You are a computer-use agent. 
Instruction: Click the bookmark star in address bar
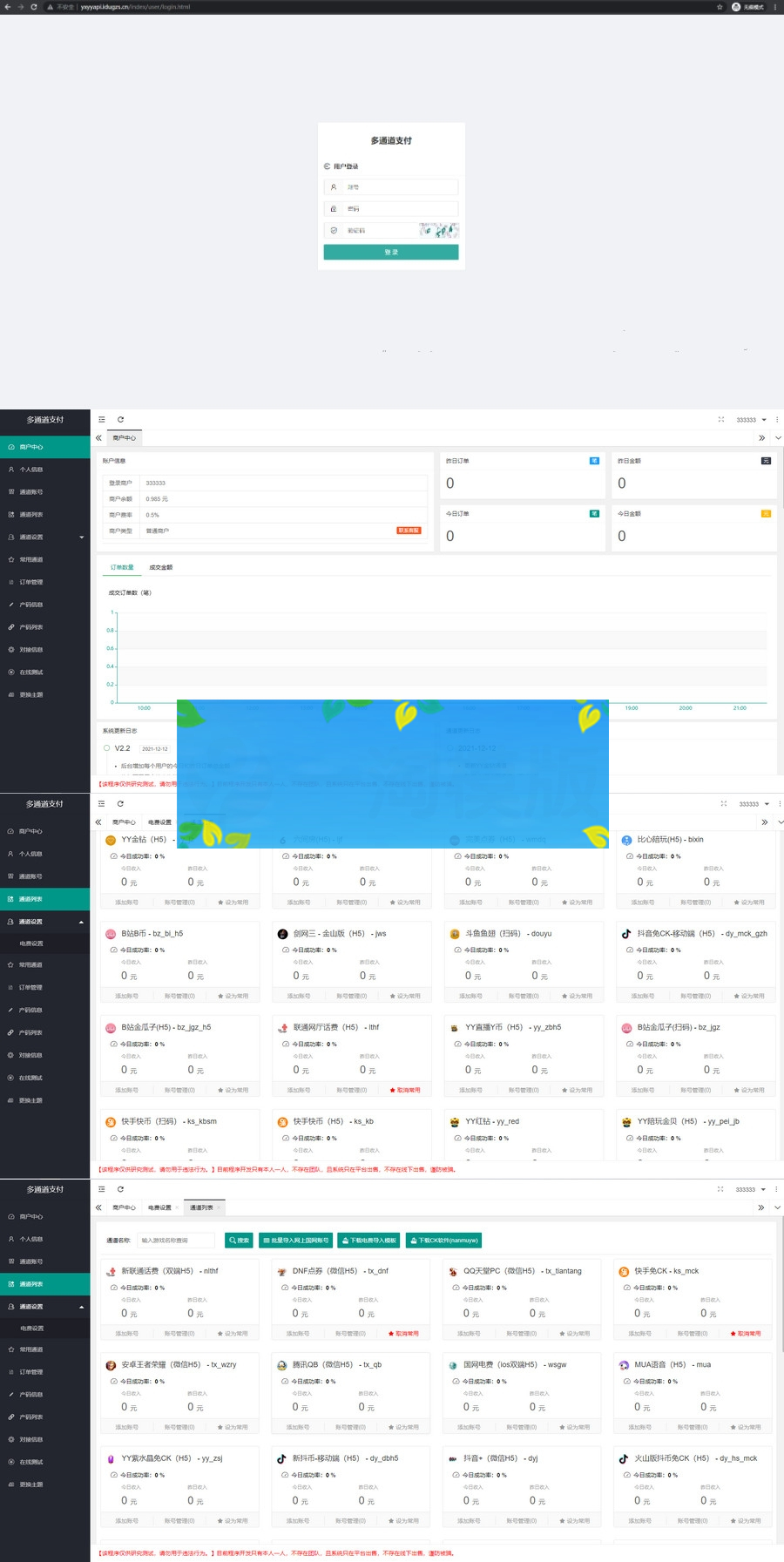point(720,7)
